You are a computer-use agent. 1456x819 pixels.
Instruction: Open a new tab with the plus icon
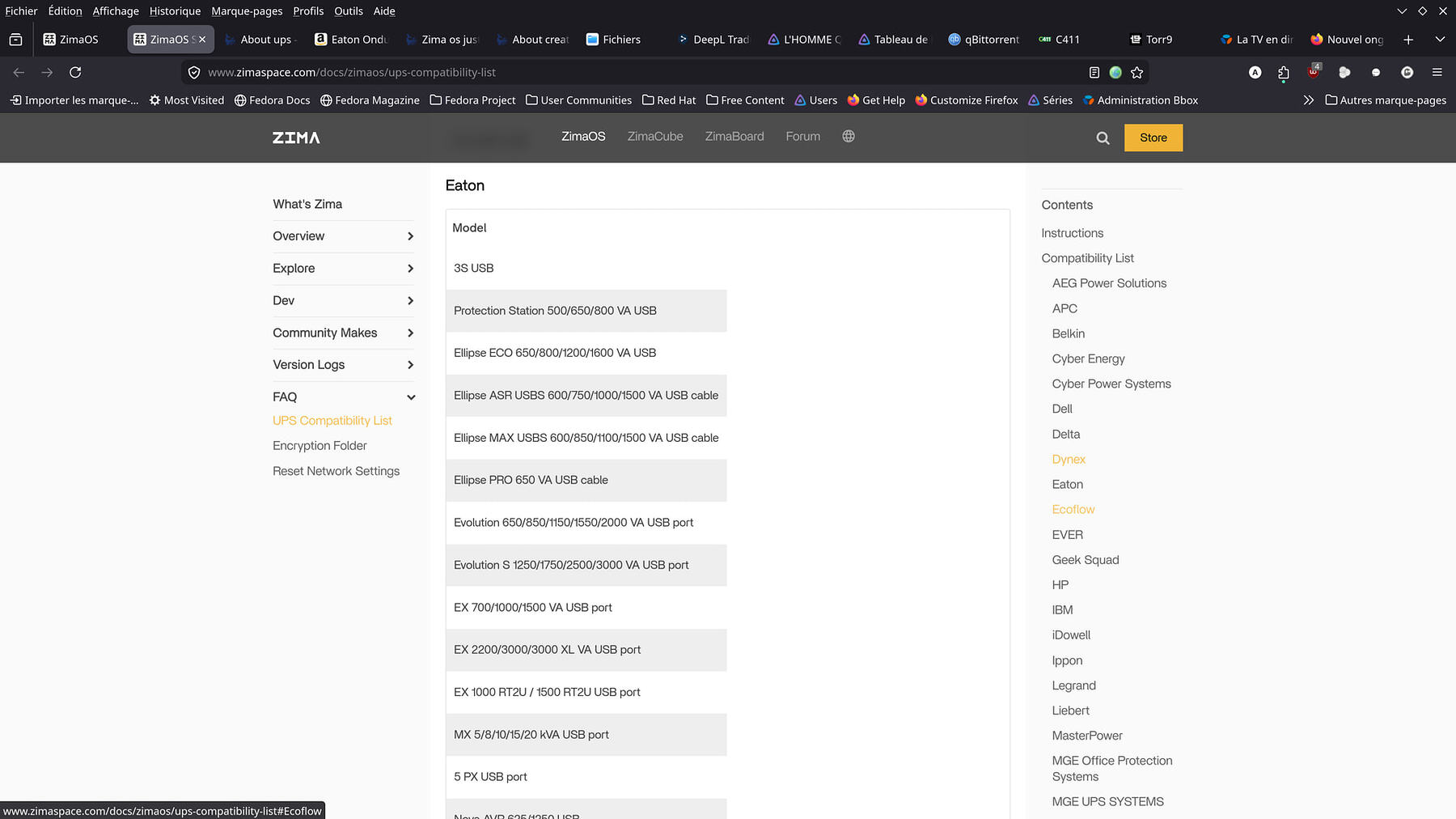point(1408,40)
